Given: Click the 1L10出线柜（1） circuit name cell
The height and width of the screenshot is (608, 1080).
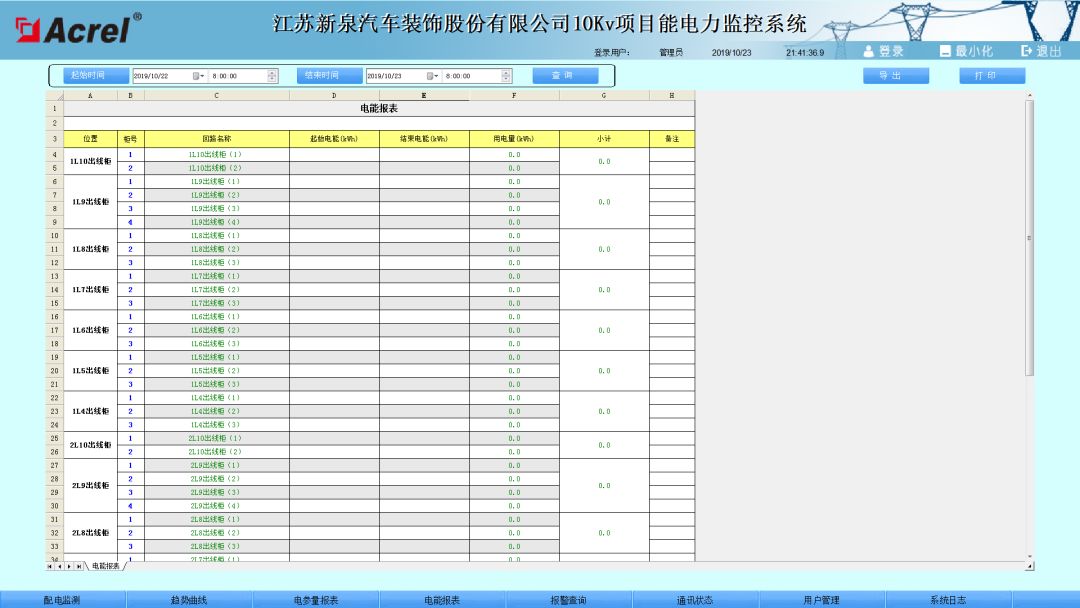Looking at the screenshot, I should point(216,154).
